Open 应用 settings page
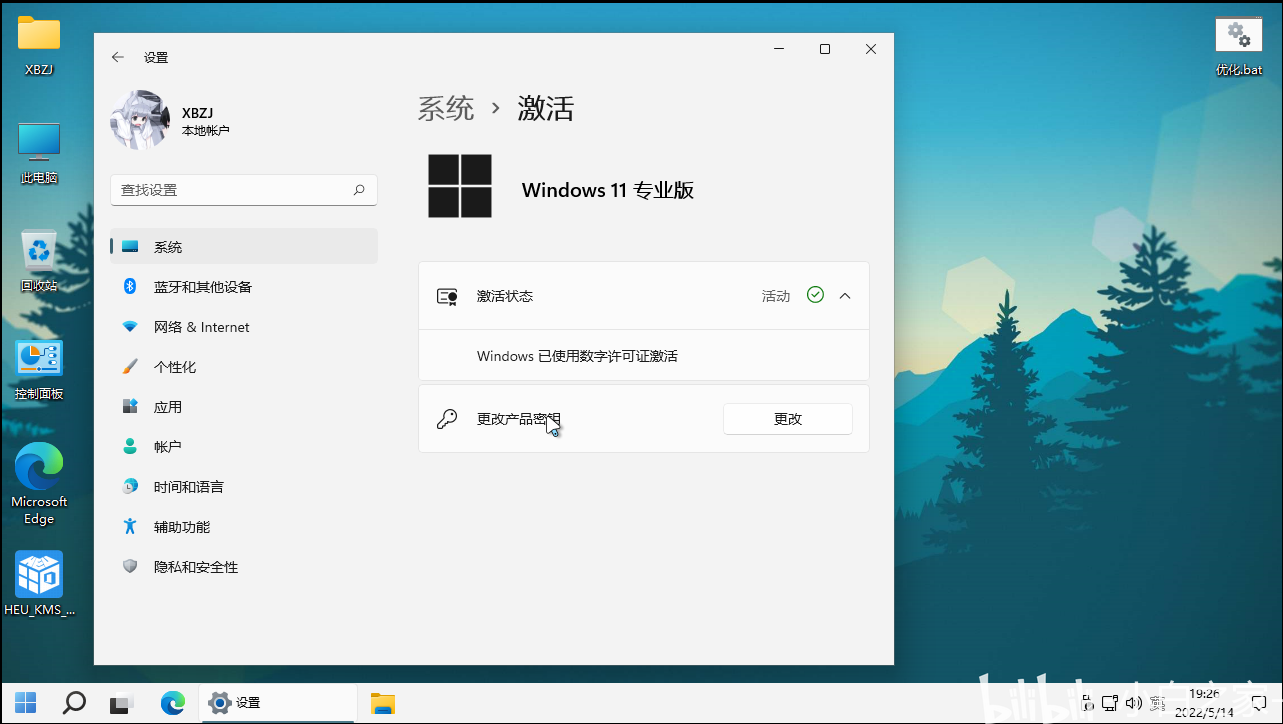 [x=244, y=407]
